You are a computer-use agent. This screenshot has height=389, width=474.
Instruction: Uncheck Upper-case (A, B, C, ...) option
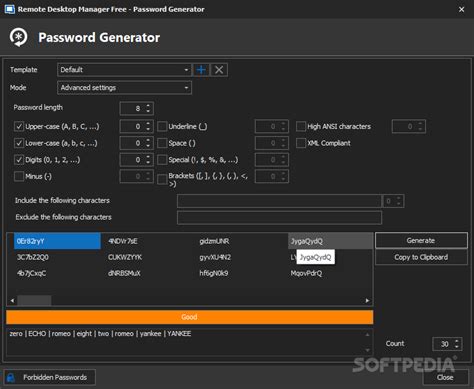point(19,126)
